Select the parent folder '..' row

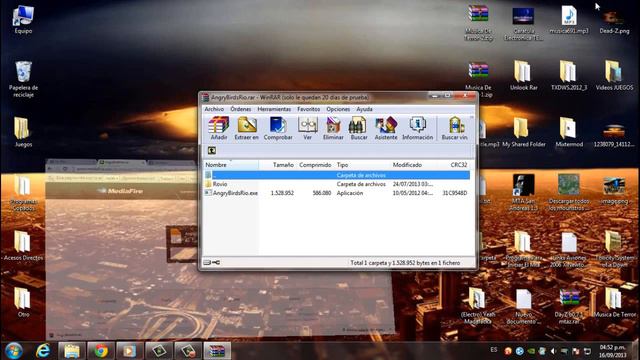point(337,175)
